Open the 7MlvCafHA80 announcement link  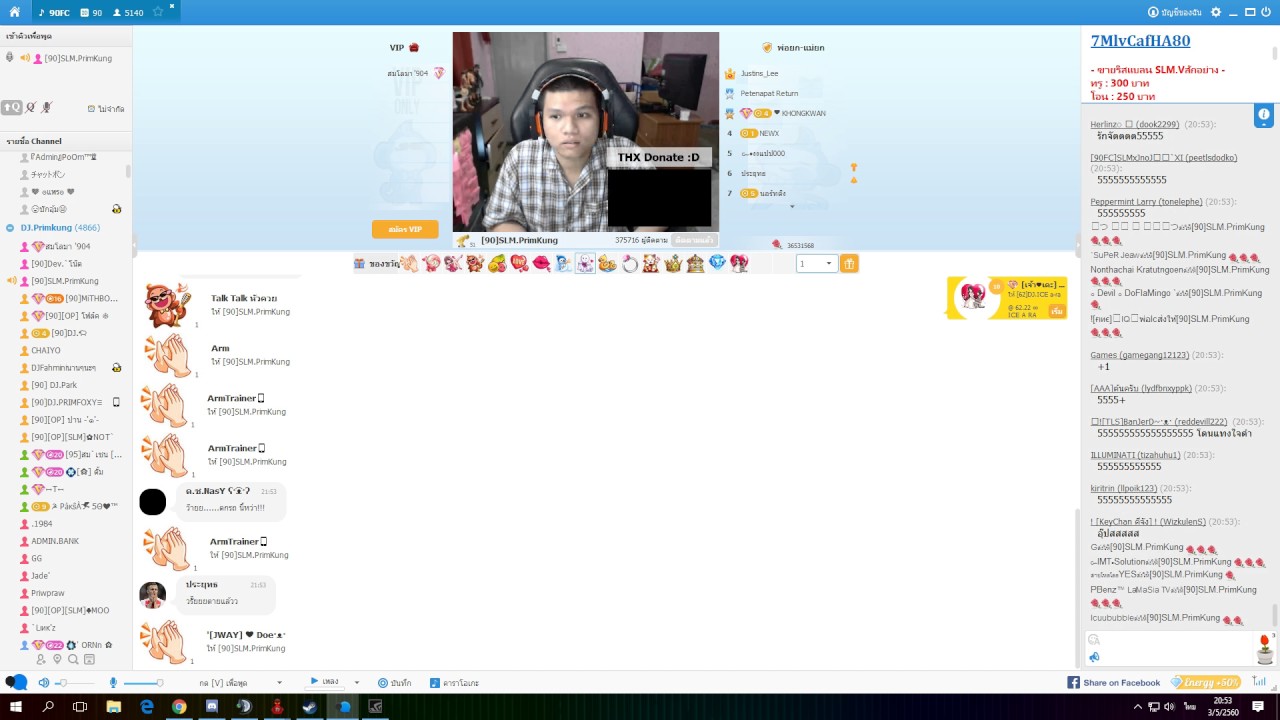[x=1140, y=41]
